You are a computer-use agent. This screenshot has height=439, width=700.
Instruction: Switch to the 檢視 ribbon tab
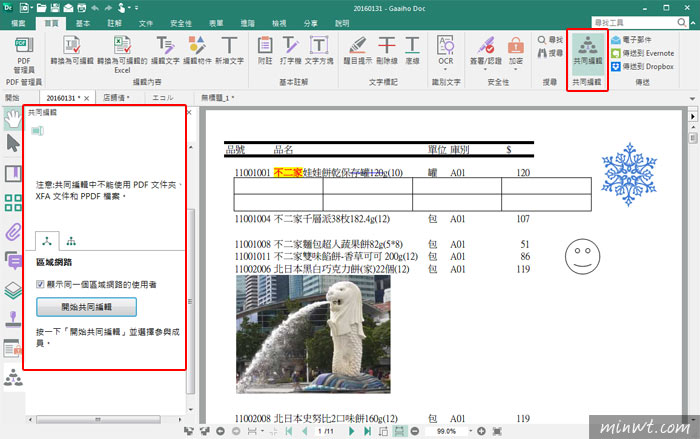(x=279, y=23)
